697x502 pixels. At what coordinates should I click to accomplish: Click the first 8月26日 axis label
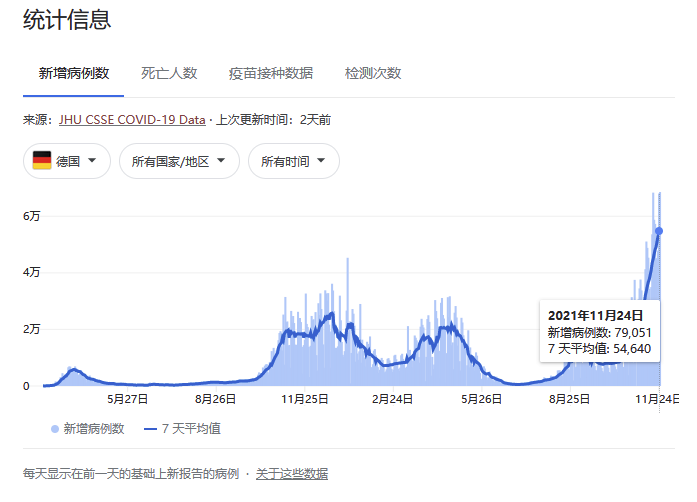pyautogui.click(x=215, y=399)
